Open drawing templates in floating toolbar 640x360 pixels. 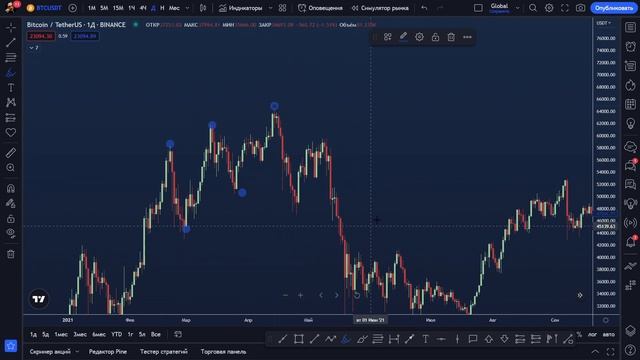point(388,37)
